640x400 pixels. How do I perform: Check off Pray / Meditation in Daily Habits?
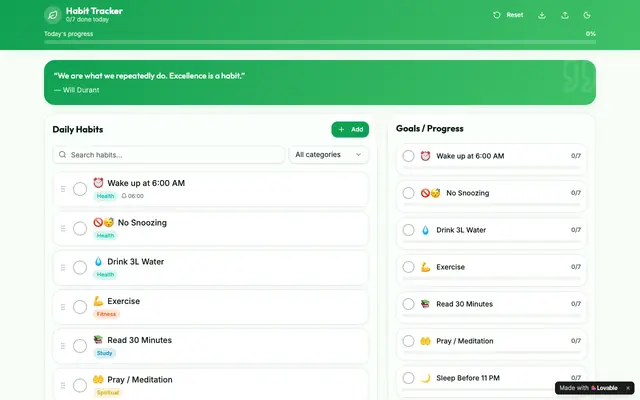80,385
